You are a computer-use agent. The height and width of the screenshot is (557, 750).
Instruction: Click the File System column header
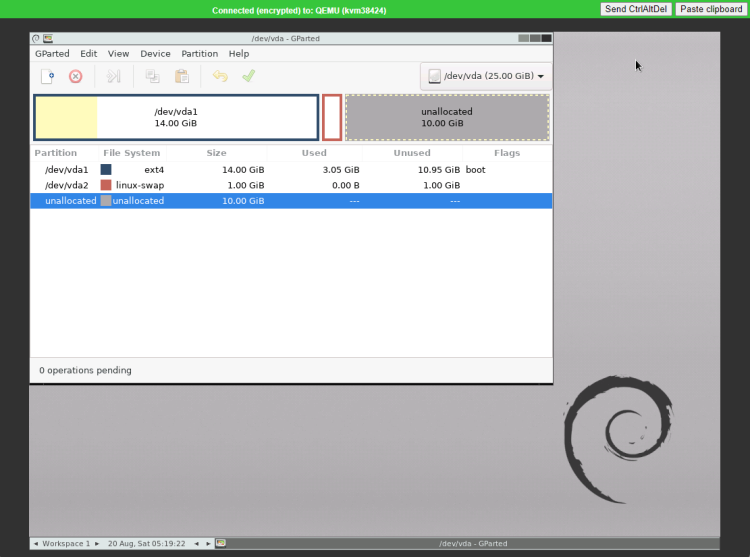tap(132, 153)
